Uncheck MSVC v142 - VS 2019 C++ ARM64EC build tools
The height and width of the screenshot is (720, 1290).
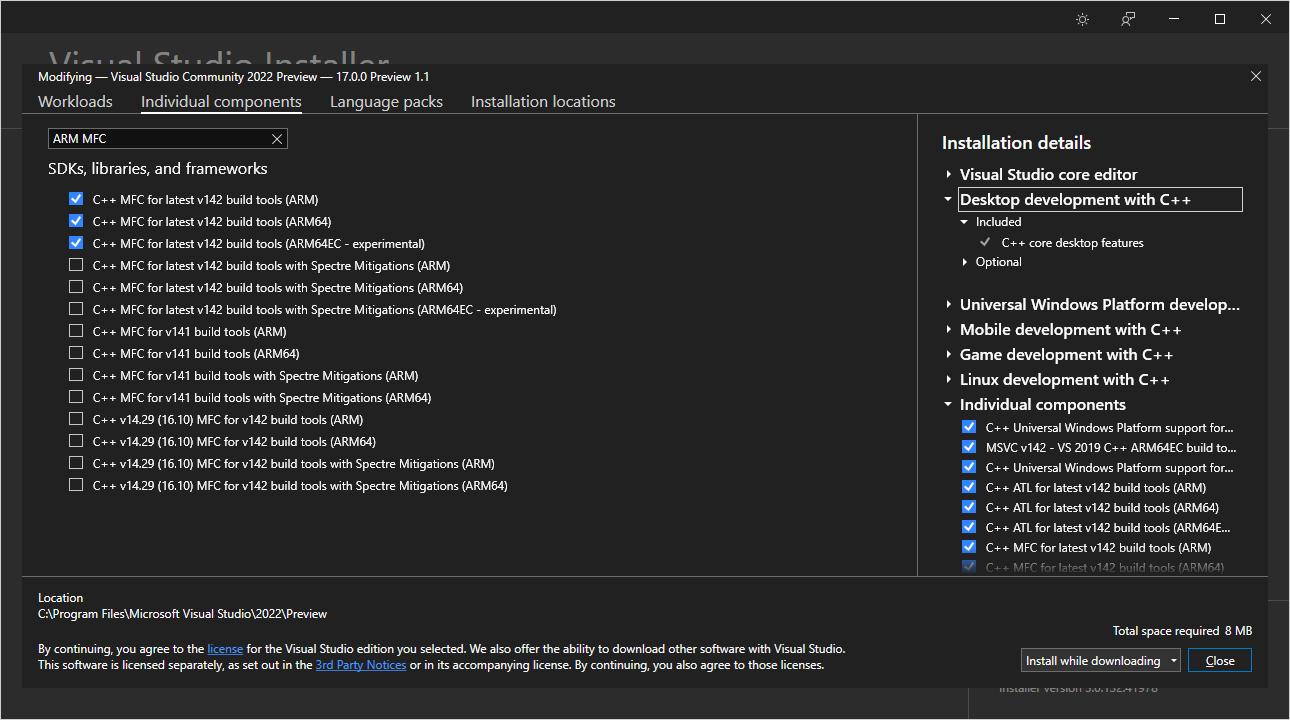968,447
